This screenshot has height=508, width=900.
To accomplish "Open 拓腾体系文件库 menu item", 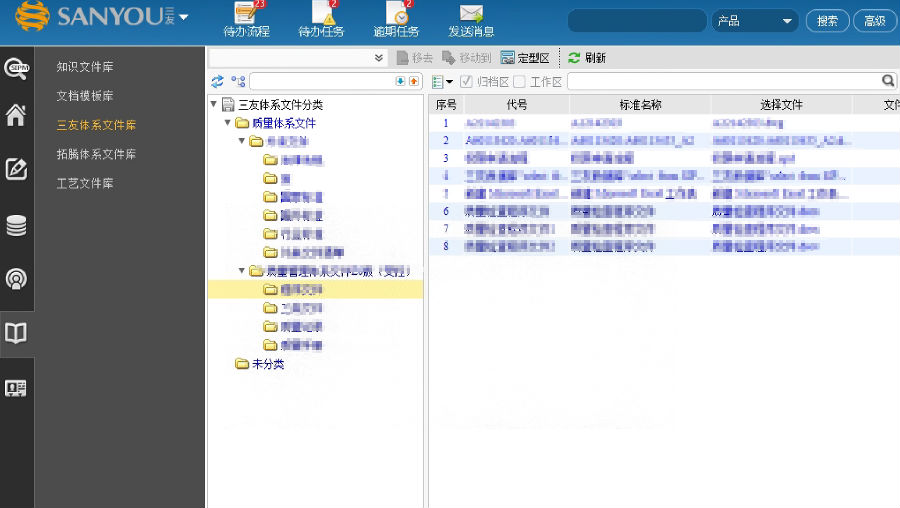I will click(x=96, y=154).
